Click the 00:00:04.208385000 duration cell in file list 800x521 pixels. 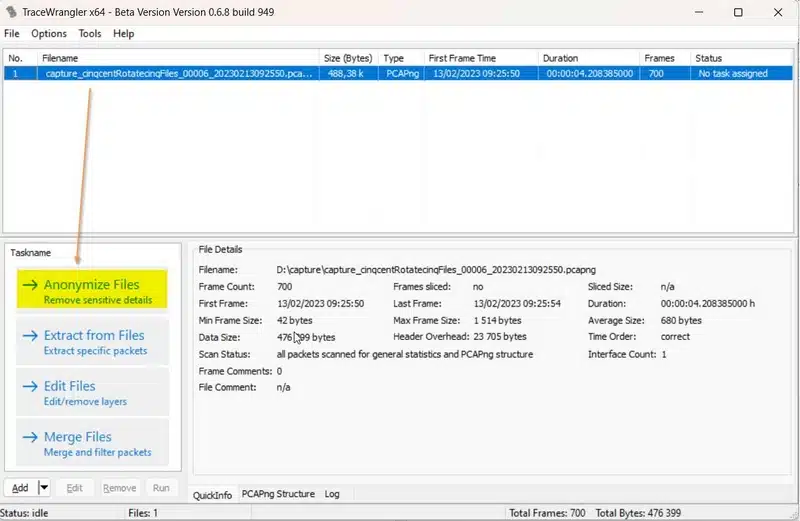590,73
